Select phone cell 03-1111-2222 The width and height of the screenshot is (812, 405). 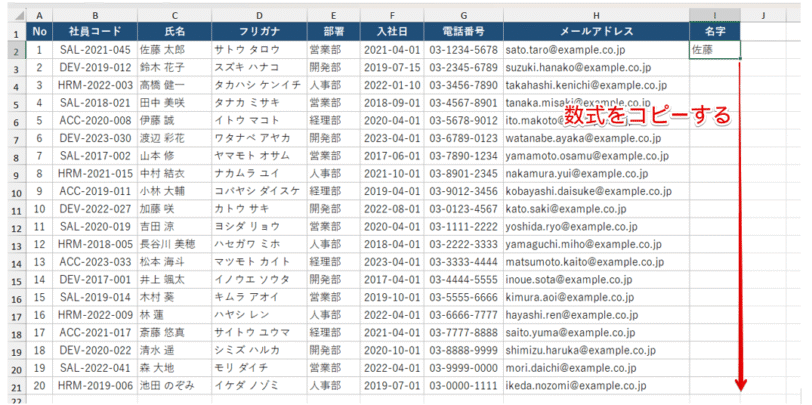coord(463,227)
